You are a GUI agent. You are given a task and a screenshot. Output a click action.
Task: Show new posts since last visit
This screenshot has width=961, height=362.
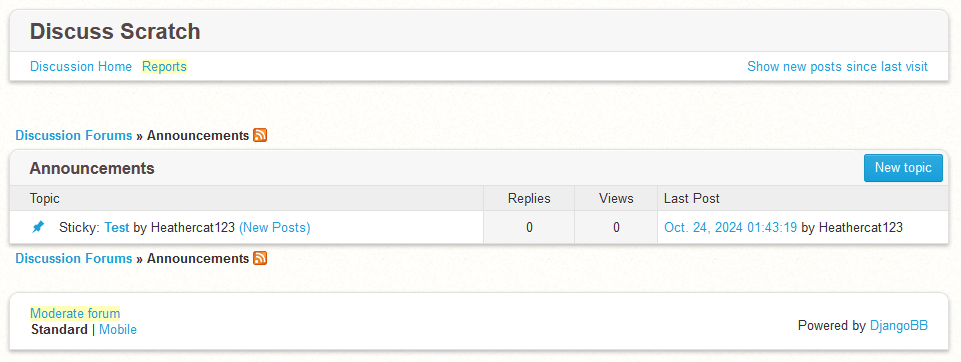(837, 66)
